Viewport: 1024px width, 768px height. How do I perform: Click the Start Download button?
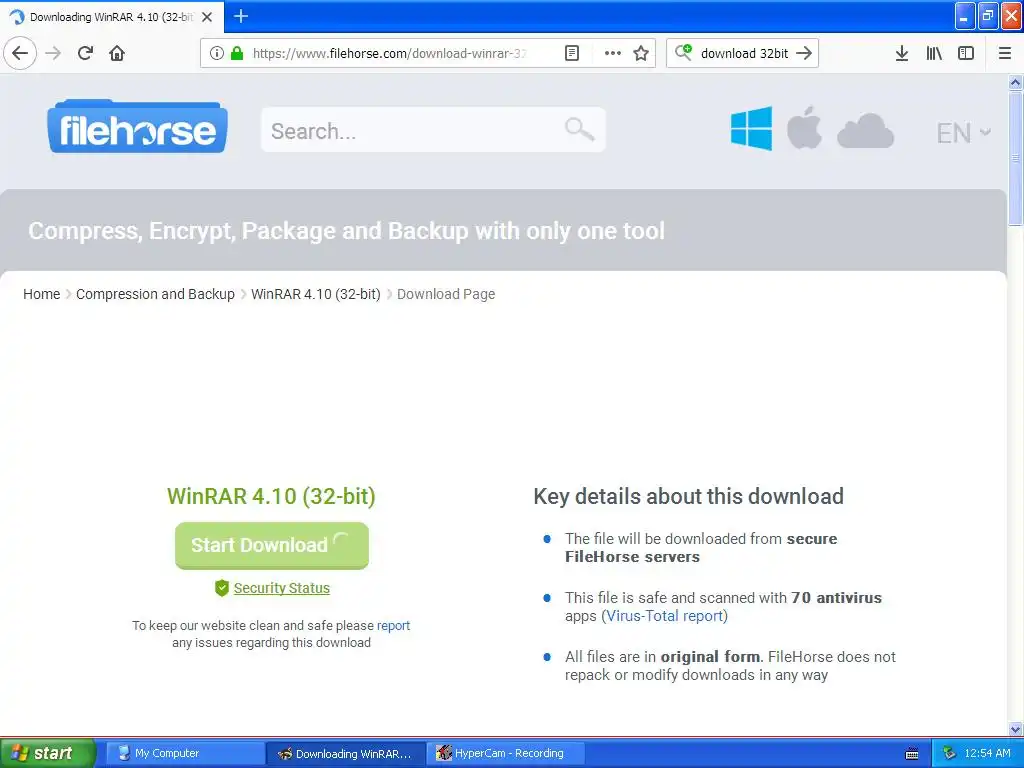click(x=272, y=545)
